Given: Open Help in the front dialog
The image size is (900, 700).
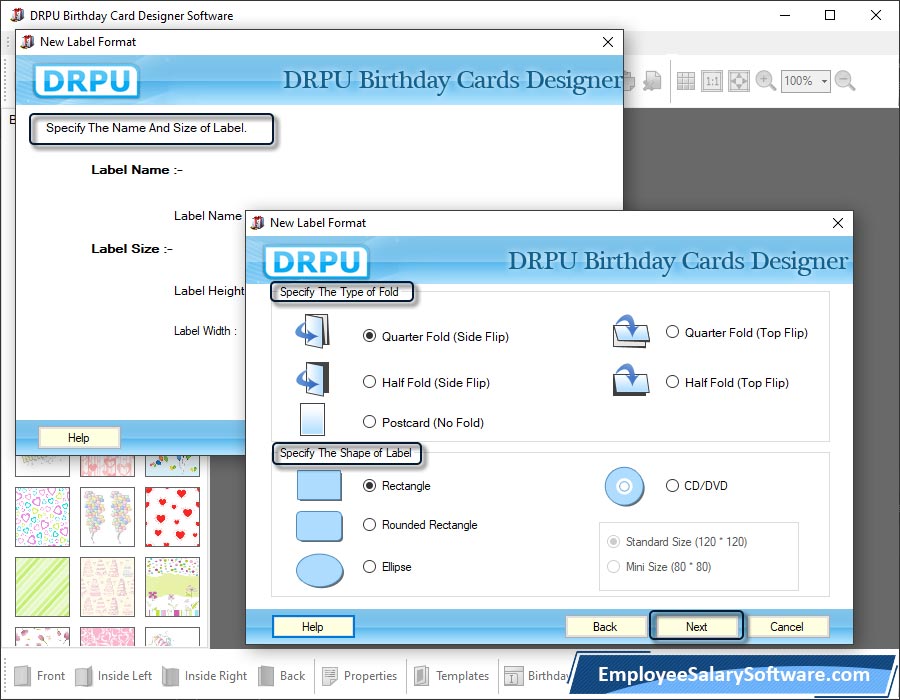Looking at the screenshot, I should (x=313, y=627).
